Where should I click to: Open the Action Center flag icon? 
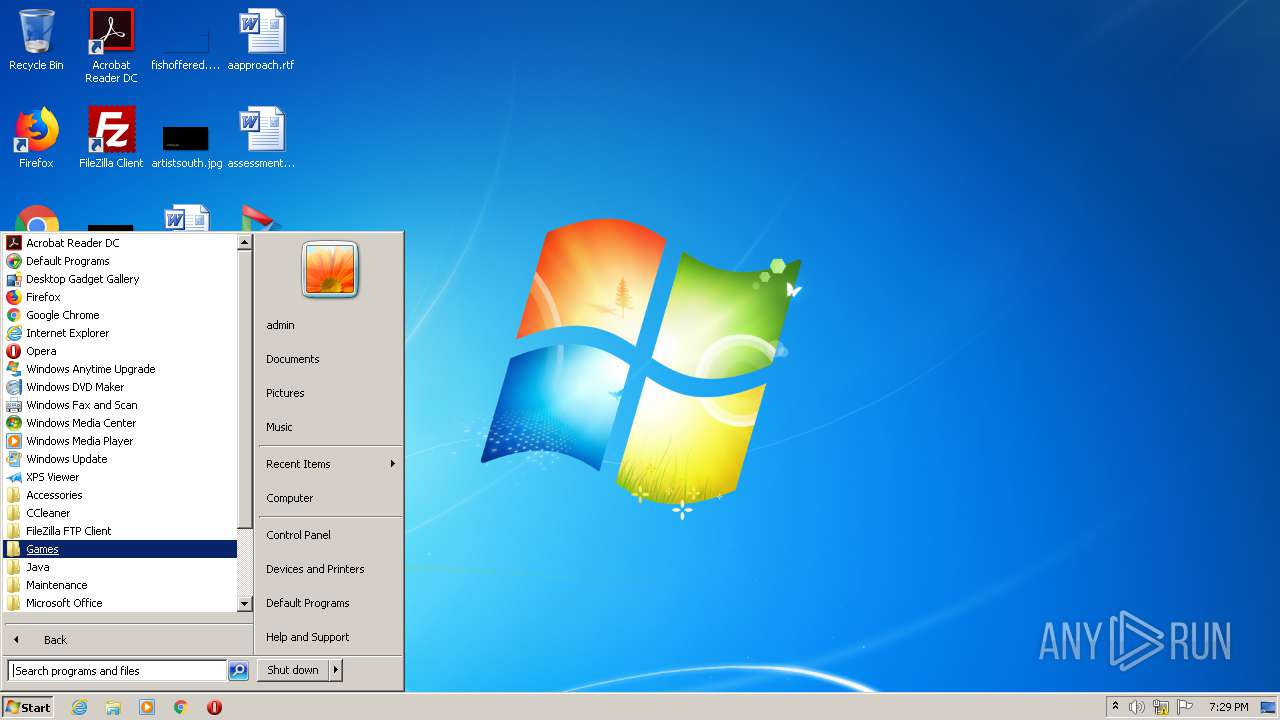pyautogui.click(x=1185, y=707)
